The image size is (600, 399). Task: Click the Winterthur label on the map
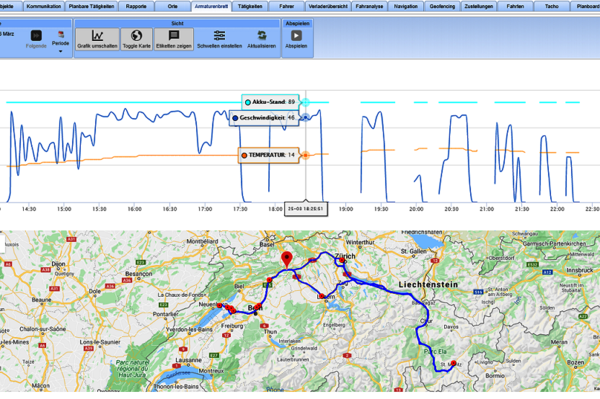point(360,242)
